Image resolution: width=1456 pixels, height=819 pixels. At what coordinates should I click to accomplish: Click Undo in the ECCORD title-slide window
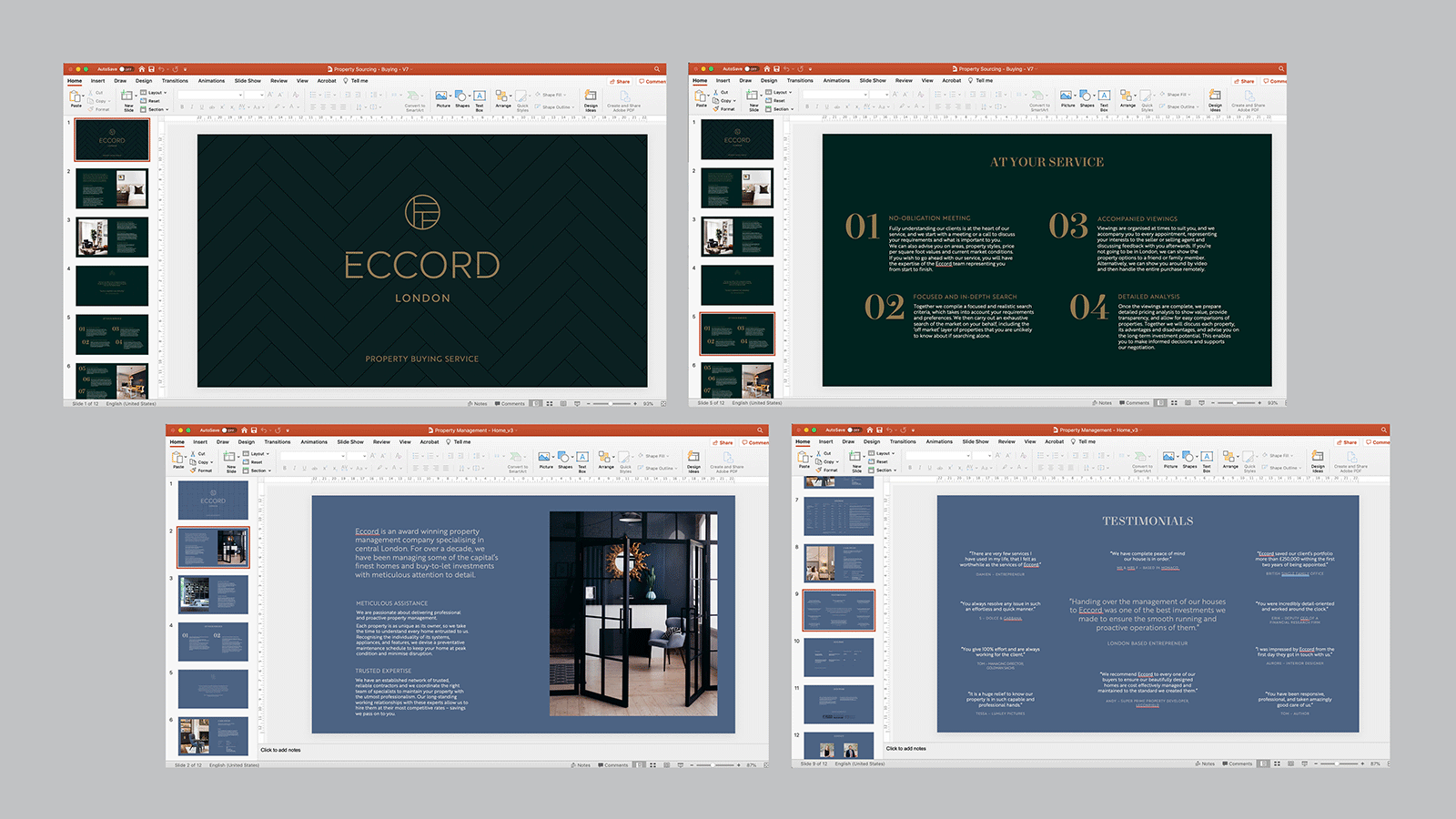(161, 69)
